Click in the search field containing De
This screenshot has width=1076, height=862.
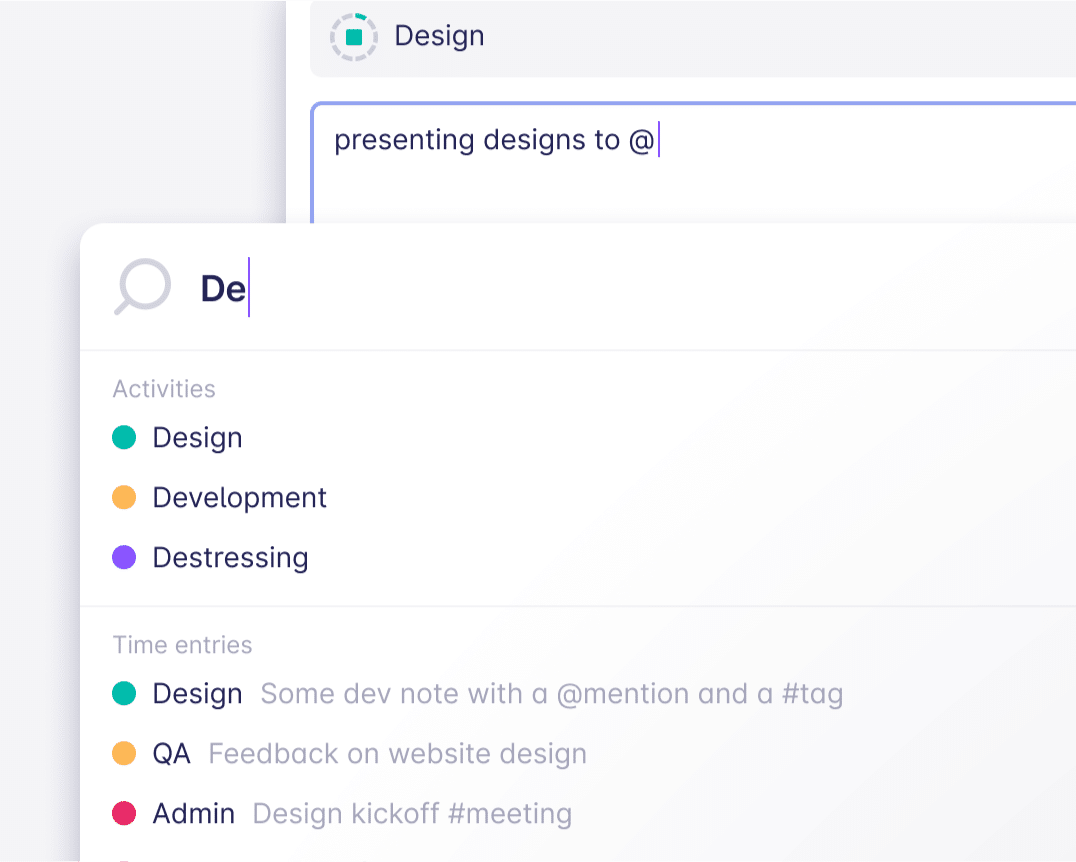(x=600, y=288)
